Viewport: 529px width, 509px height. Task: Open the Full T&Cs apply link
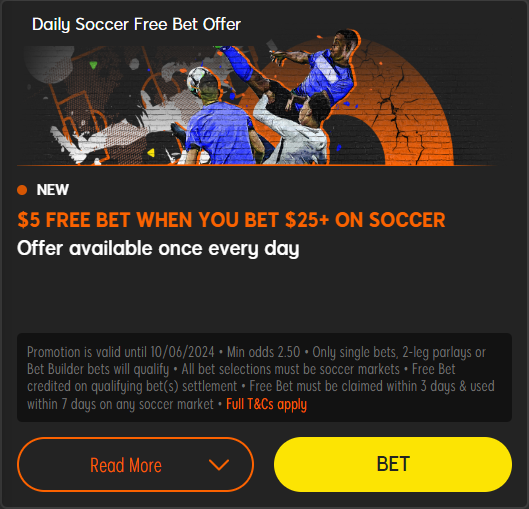267,404
